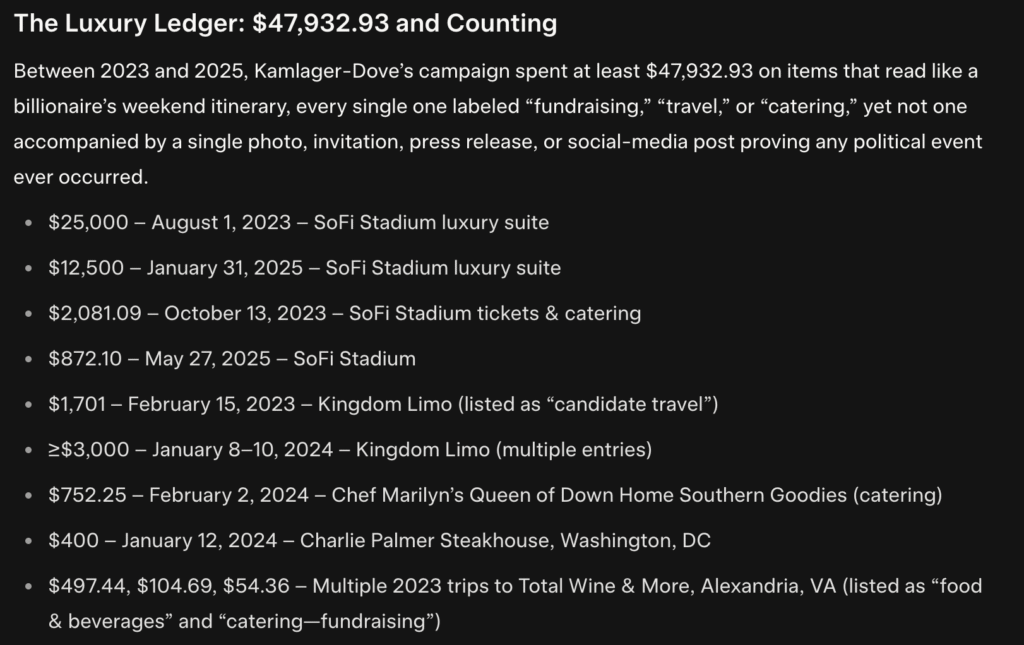The image size is (1024, 645).
Task: Click the $872.10 May 27, 2025 entry
Action: tap(231, 358)
